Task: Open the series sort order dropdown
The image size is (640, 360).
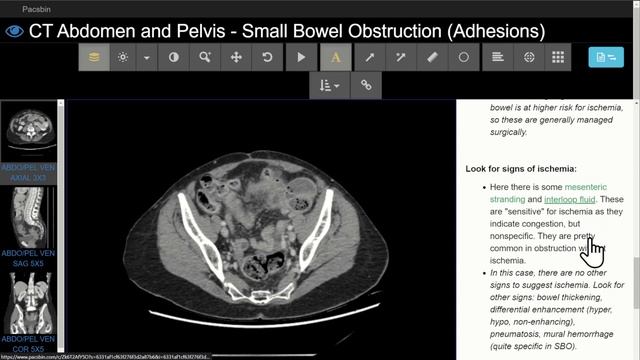Action: pyautogui.click(x=329, y=85)
